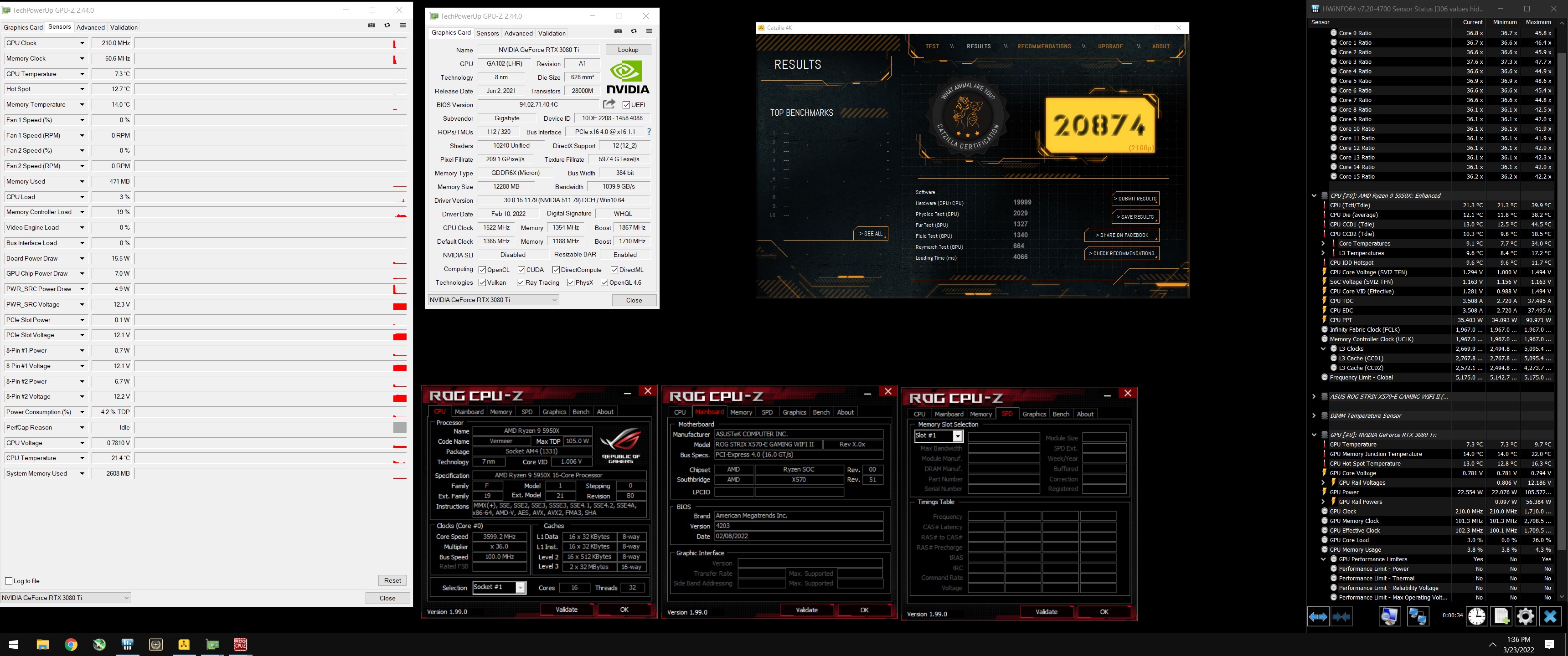
Task: Click HWiNFO log file with green plus icon
Action: [1501, 617]
